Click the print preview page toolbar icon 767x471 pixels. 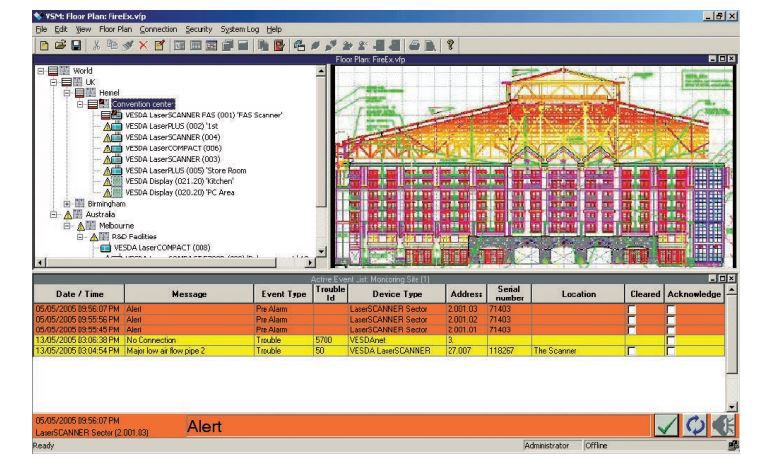coord(430,45)
